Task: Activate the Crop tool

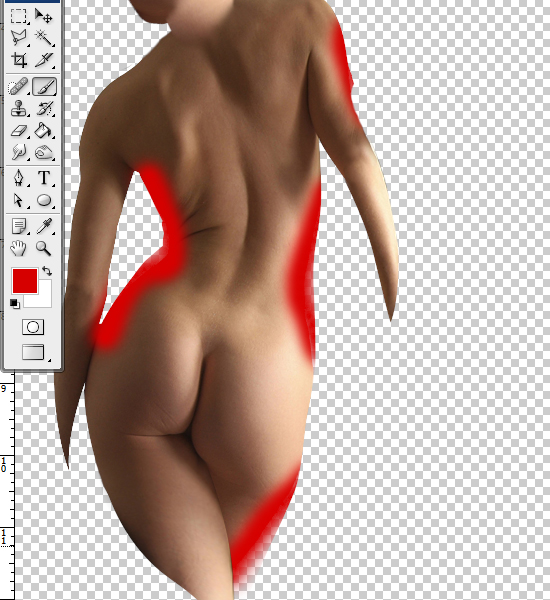Action: (x=18, y=60)
